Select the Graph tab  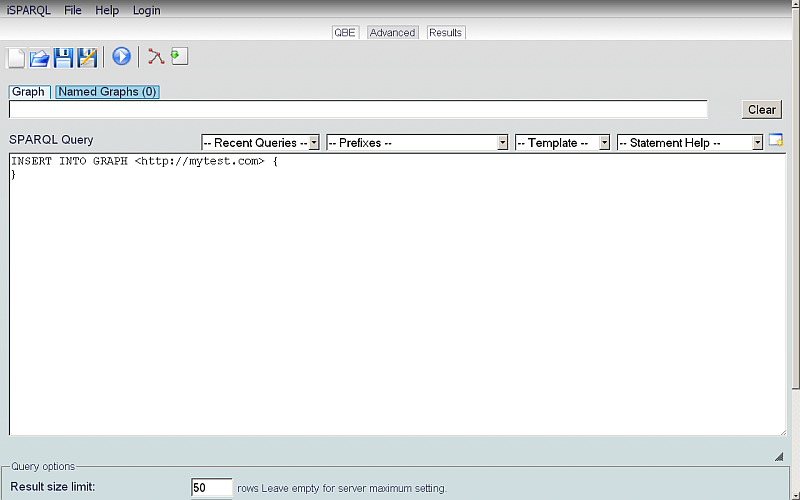point(29,92)
